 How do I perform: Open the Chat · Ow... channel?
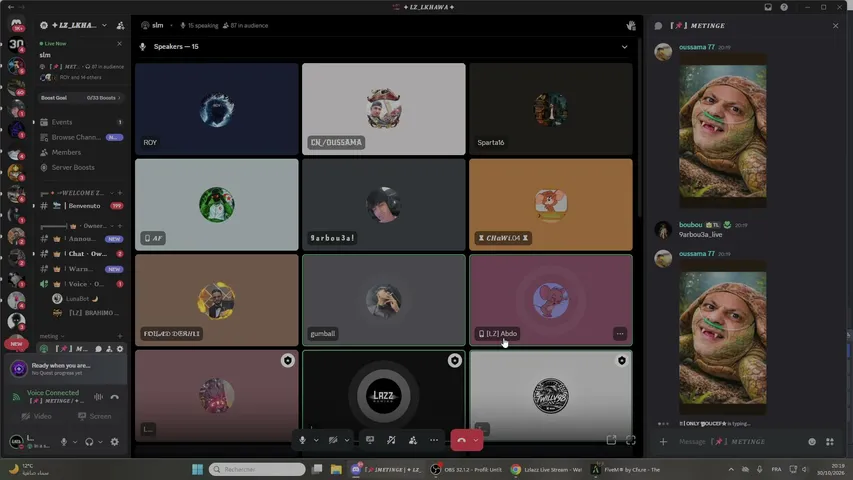pyautogui.click(x=81, y=254)
